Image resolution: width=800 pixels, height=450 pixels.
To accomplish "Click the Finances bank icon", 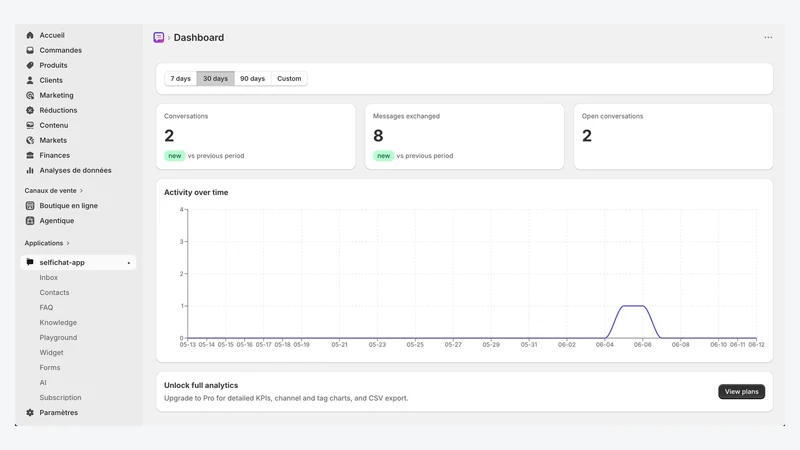I will [x=30, y=155].
